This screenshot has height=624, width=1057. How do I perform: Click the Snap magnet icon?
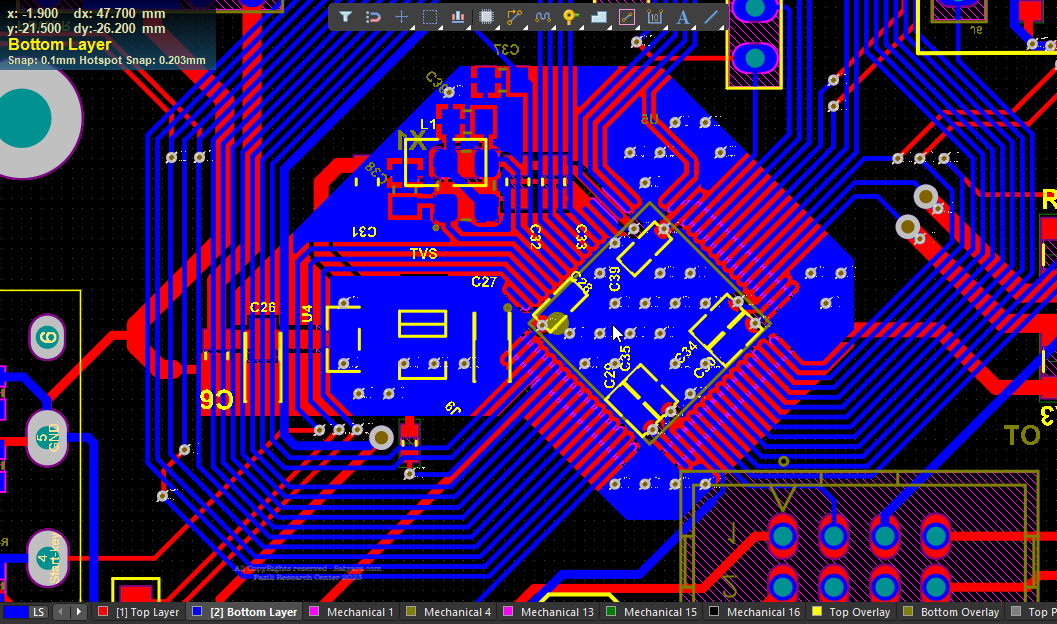point(373,17)
